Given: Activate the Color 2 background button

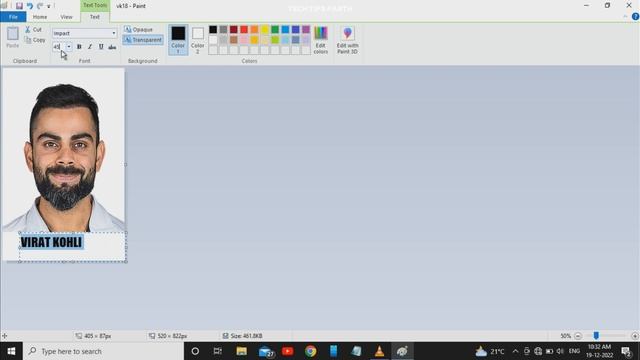Looking at the screenshot, I should point(198,40).
